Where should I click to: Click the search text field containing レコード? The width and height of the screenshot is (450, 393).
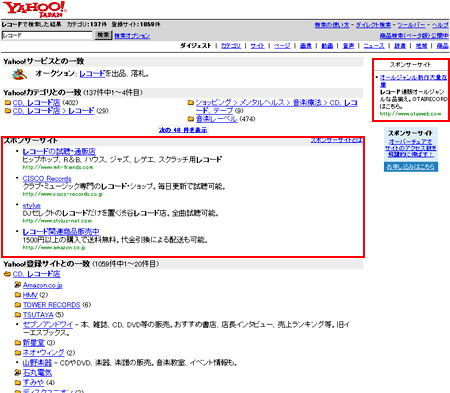(47, 35)
